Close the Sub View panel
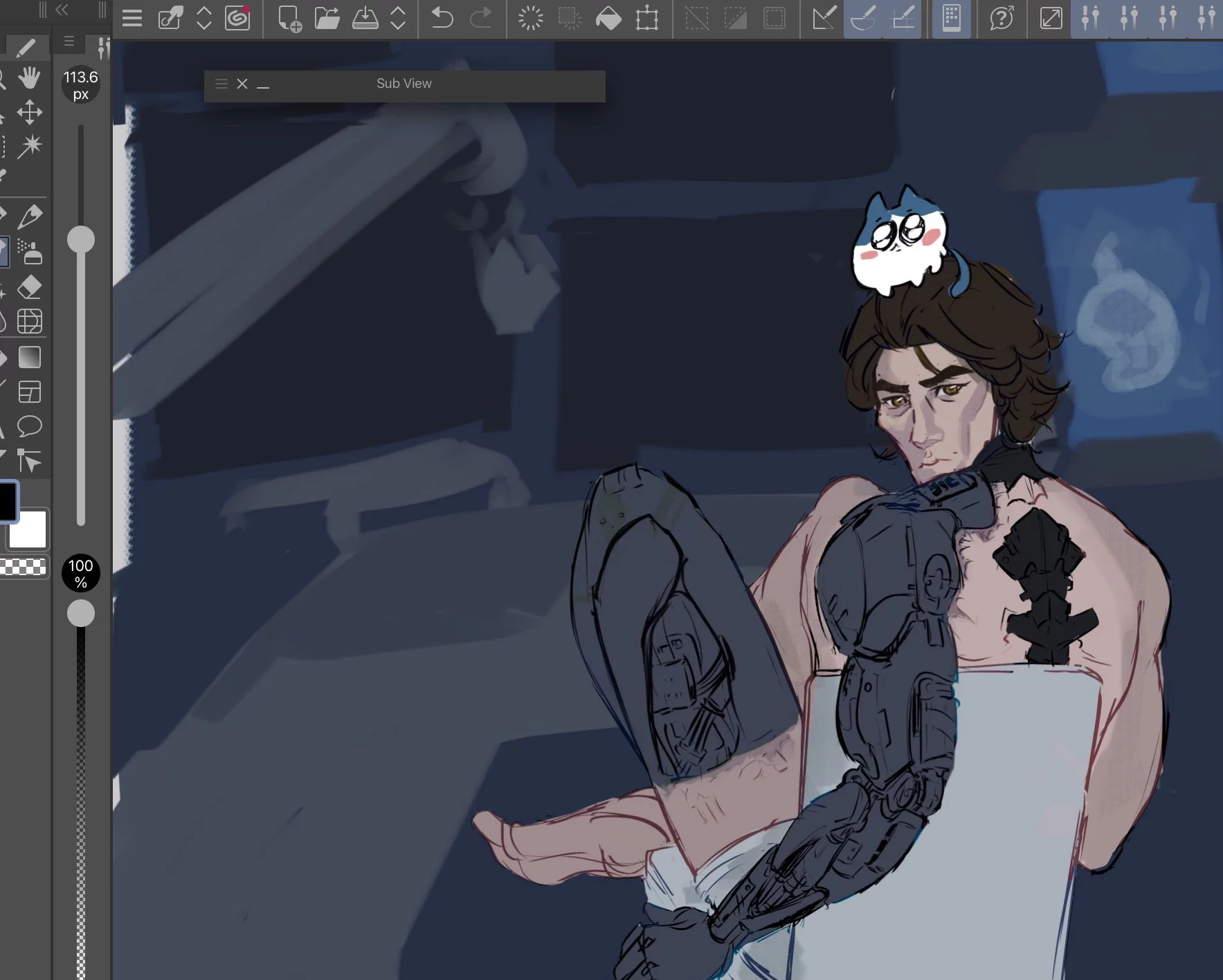 242,84
